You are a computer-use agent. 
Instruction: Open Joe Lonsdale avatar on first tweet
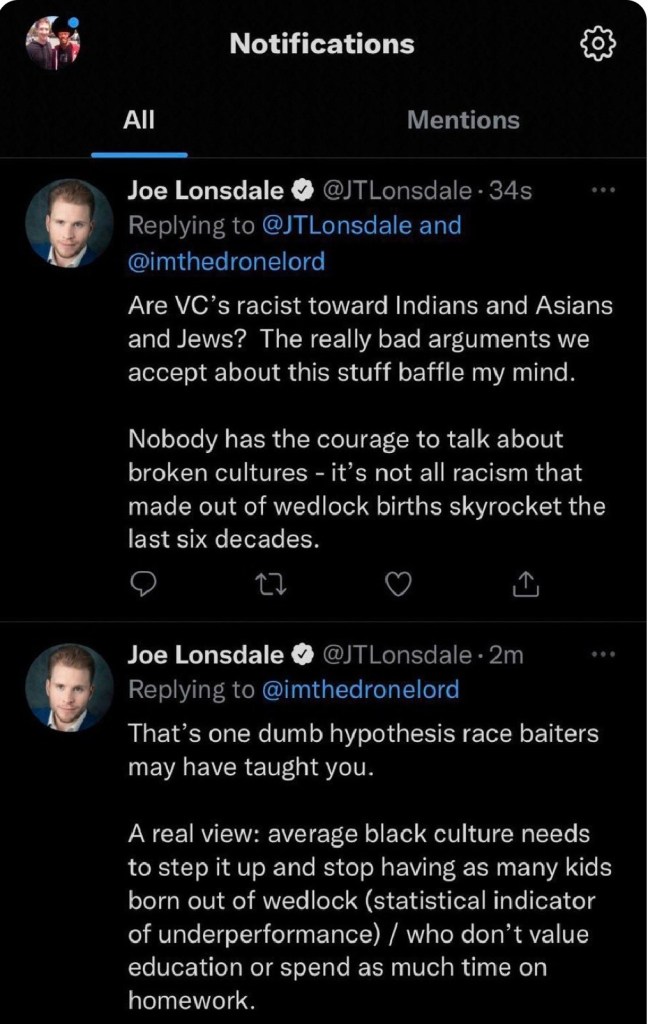(x=69, y=223)
